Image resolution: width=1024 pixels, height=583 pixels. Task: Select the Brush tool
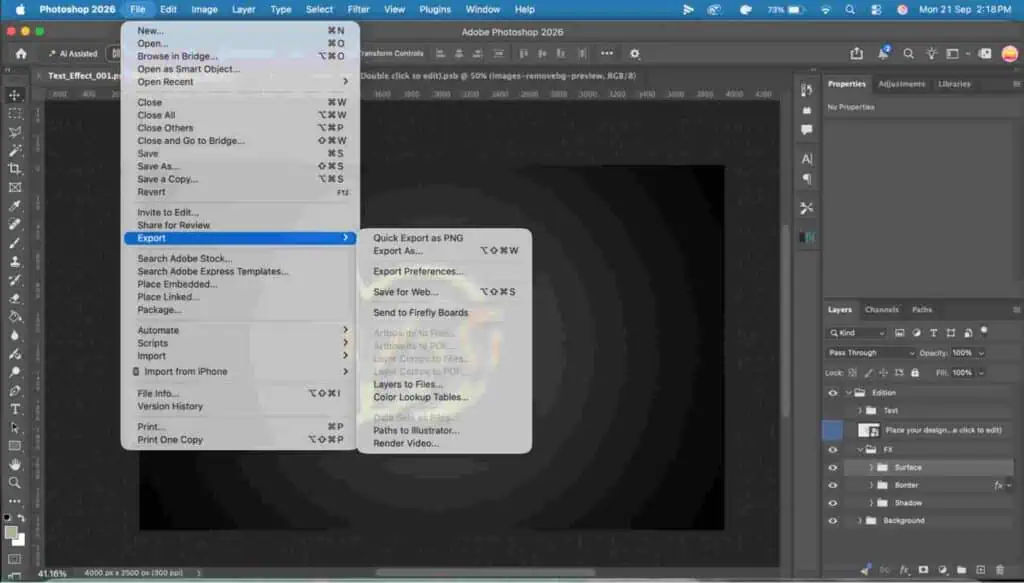pyautogui.click(x=14, y=243)
